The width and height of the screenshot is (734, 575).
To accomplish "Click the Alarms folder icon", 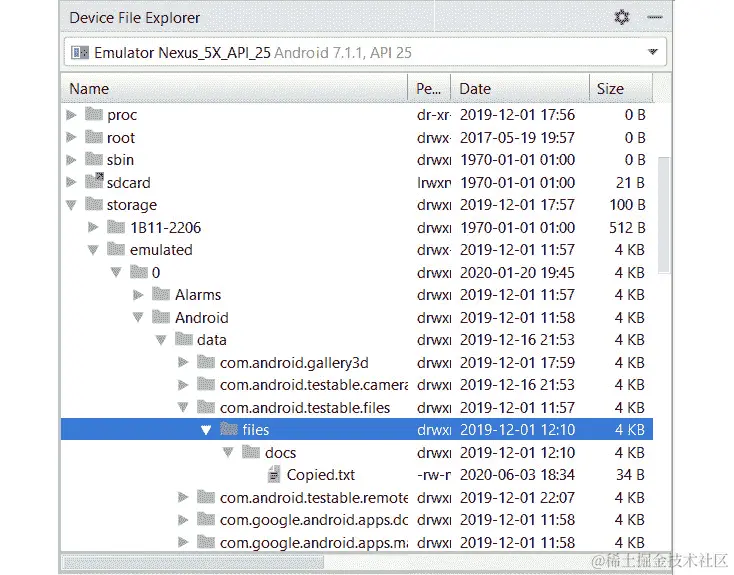I will pyautogui.click(x=161, y=294).
